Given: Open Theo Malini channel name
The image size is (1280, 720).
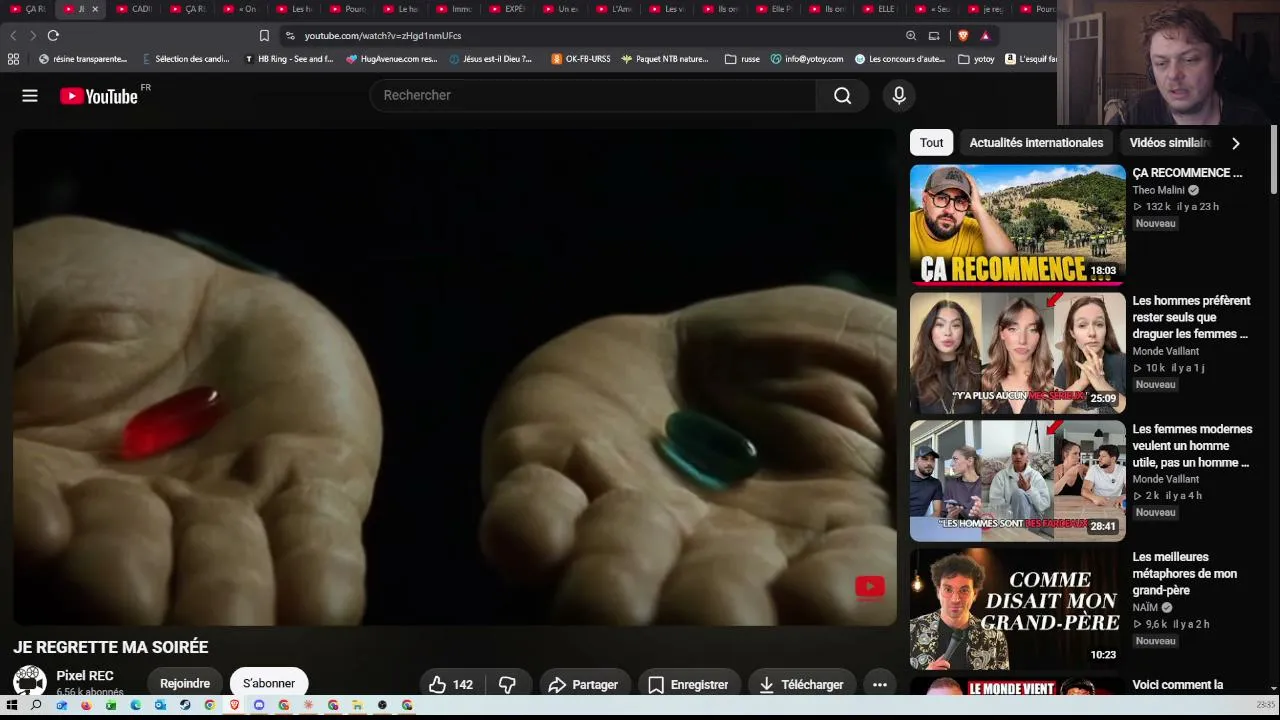Looking at the screenshot, I should click(1158, 190).
